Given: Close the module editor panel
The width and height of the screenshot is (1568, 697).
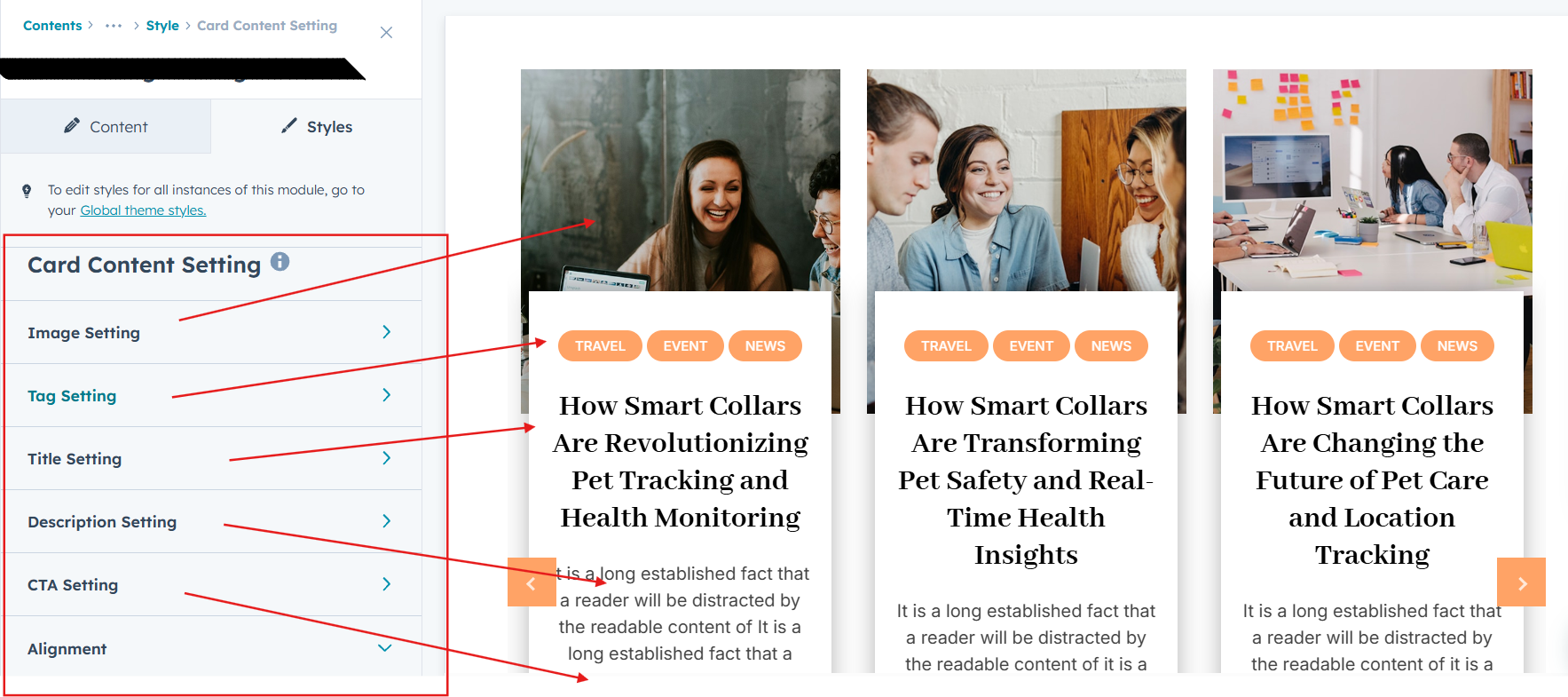Looking at the screenshot, I should coord(386,33).
